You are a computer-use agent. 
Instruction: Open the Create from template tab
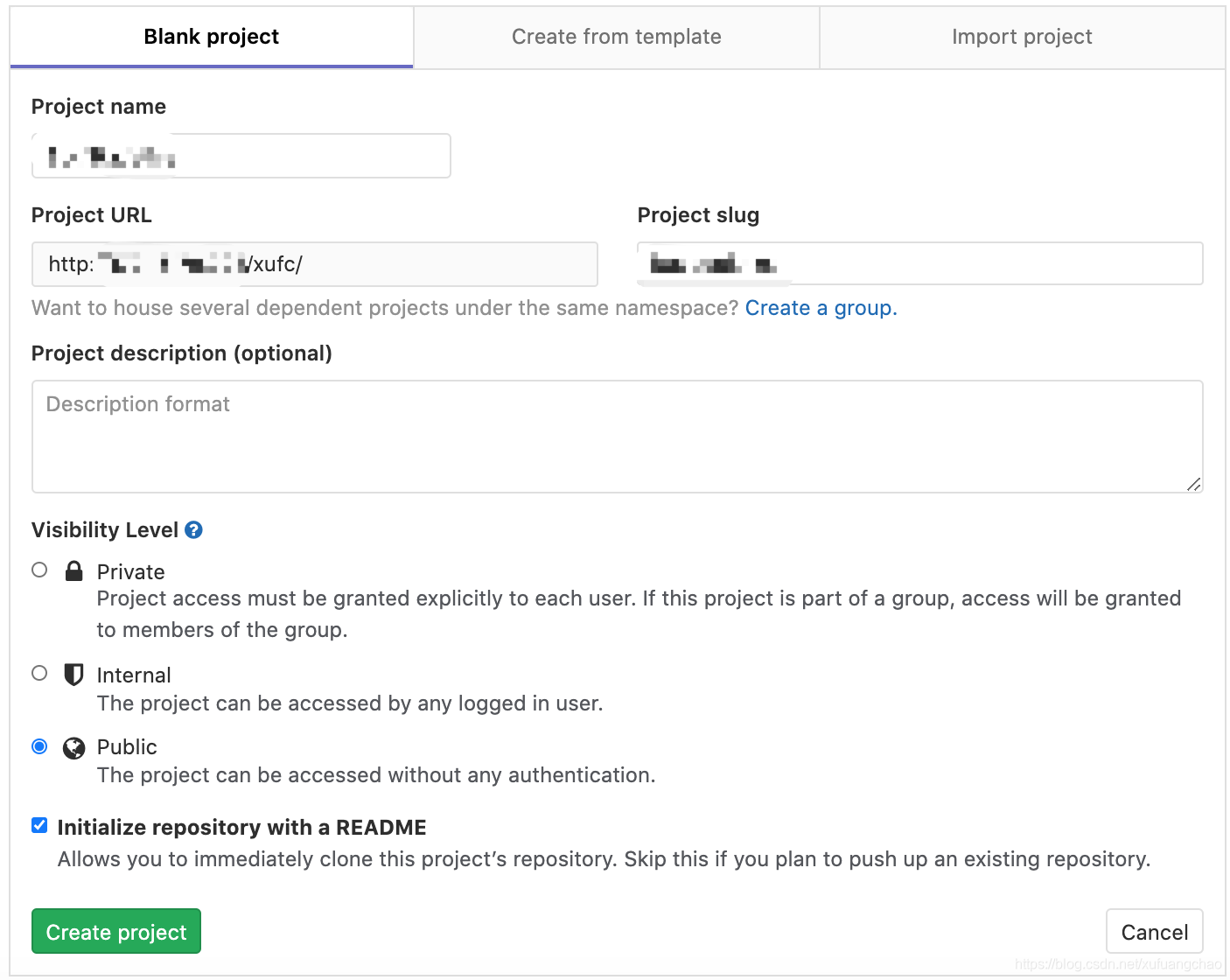coord(617,37)
